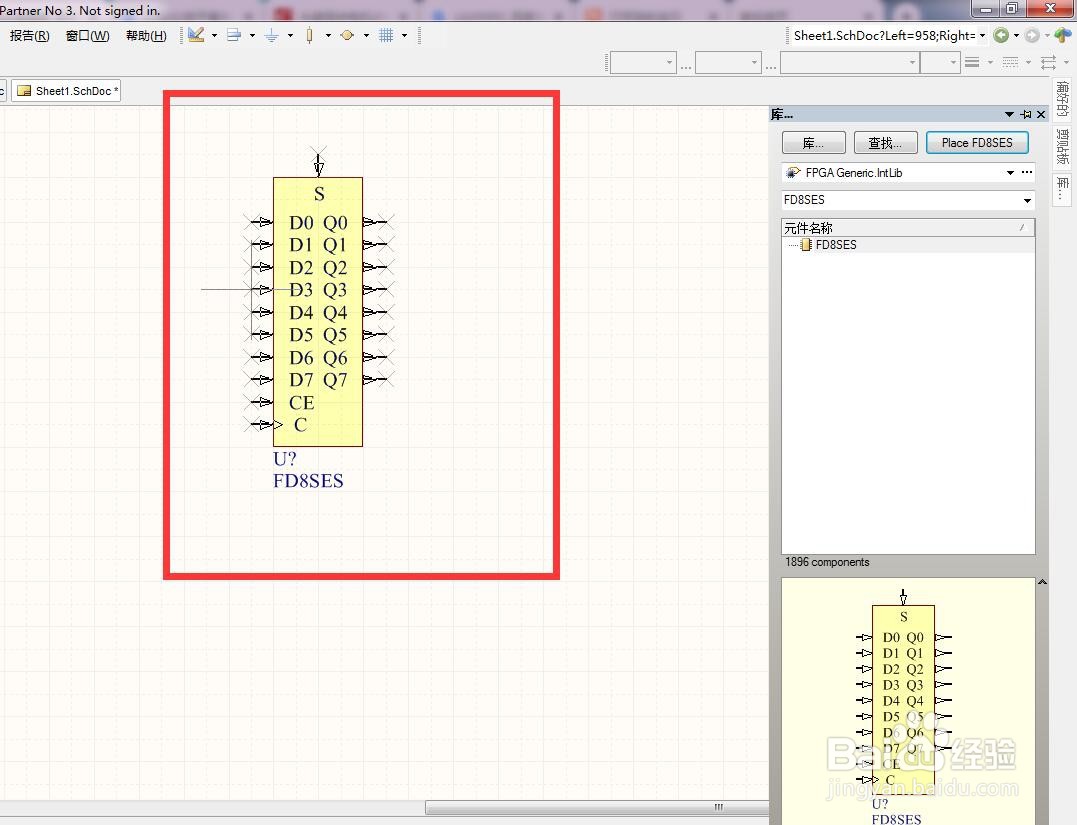Click the 查找... search button
1077x825 pixels.
885,143
